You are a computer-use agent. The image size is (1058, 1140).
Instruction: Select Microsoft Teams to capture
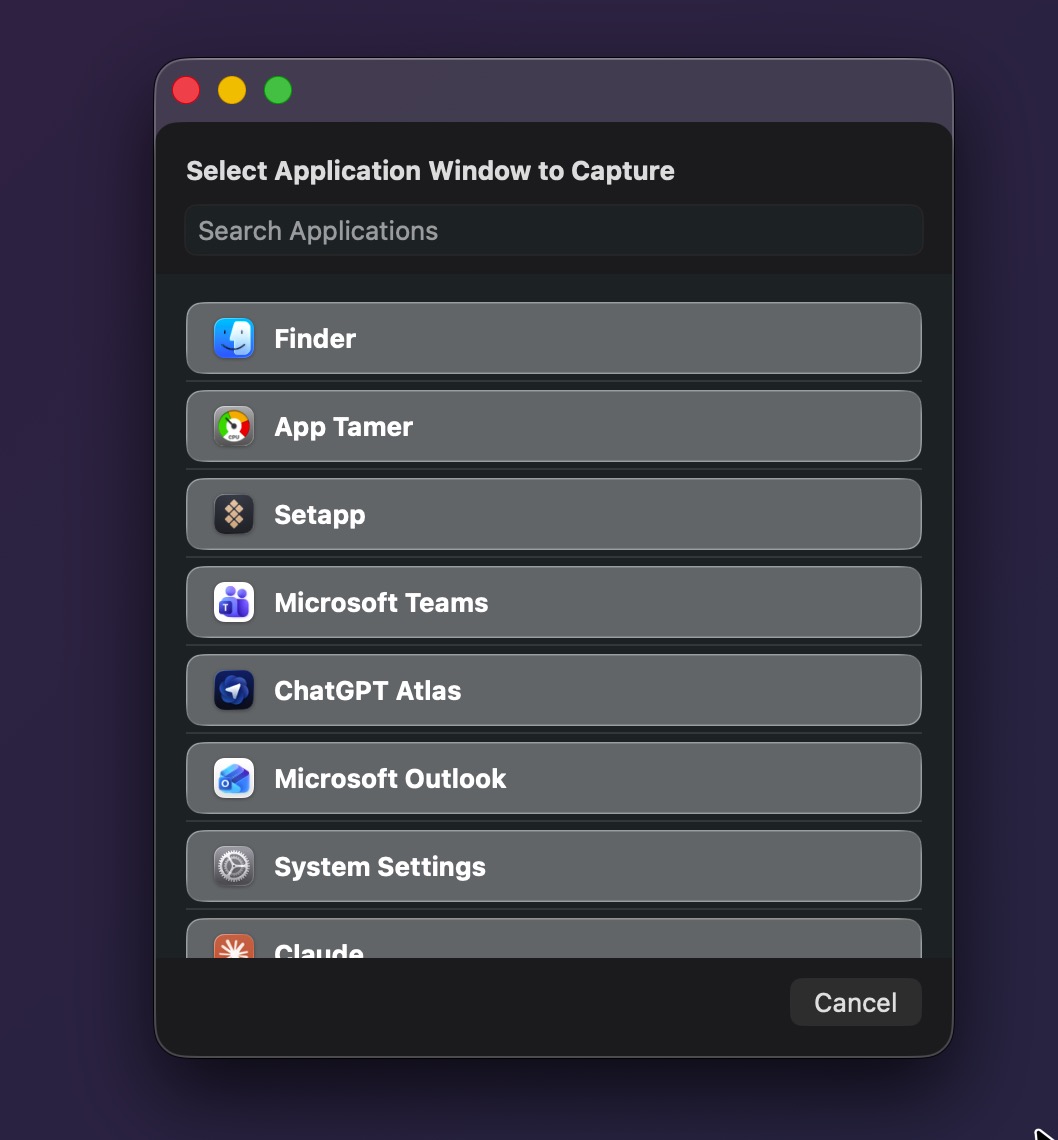[x=553, y=602]
